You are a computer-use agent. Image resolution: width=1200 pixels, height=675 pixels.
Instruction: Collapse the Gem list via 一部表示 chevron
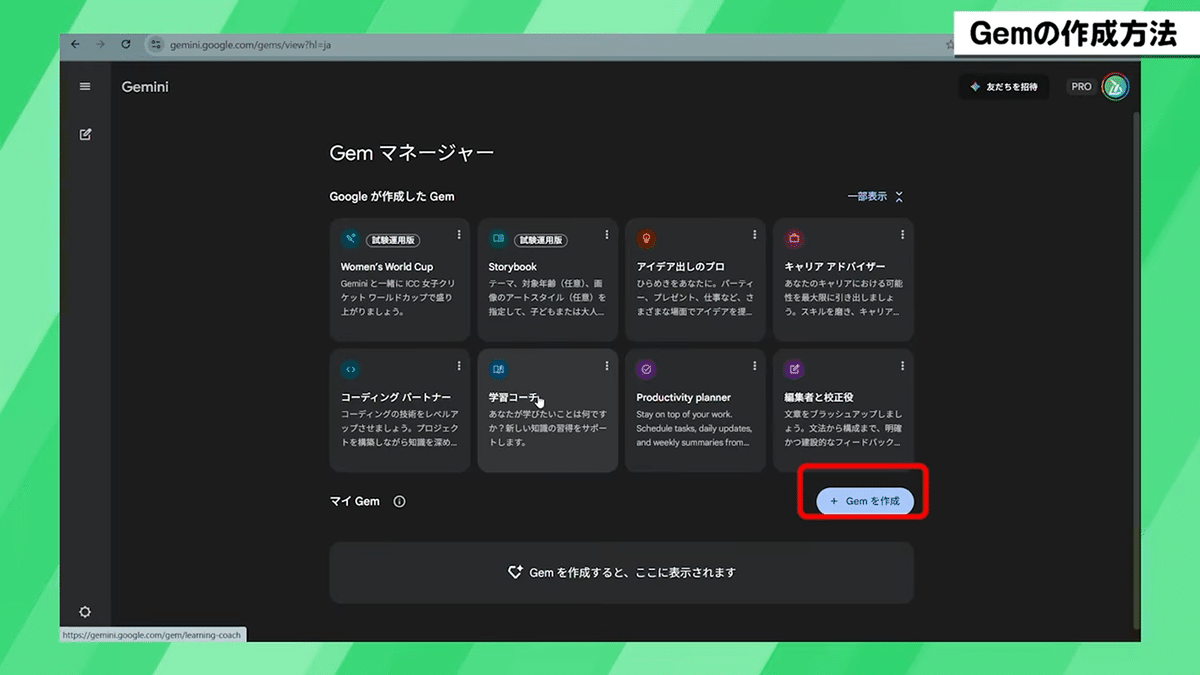pos(897,197)
